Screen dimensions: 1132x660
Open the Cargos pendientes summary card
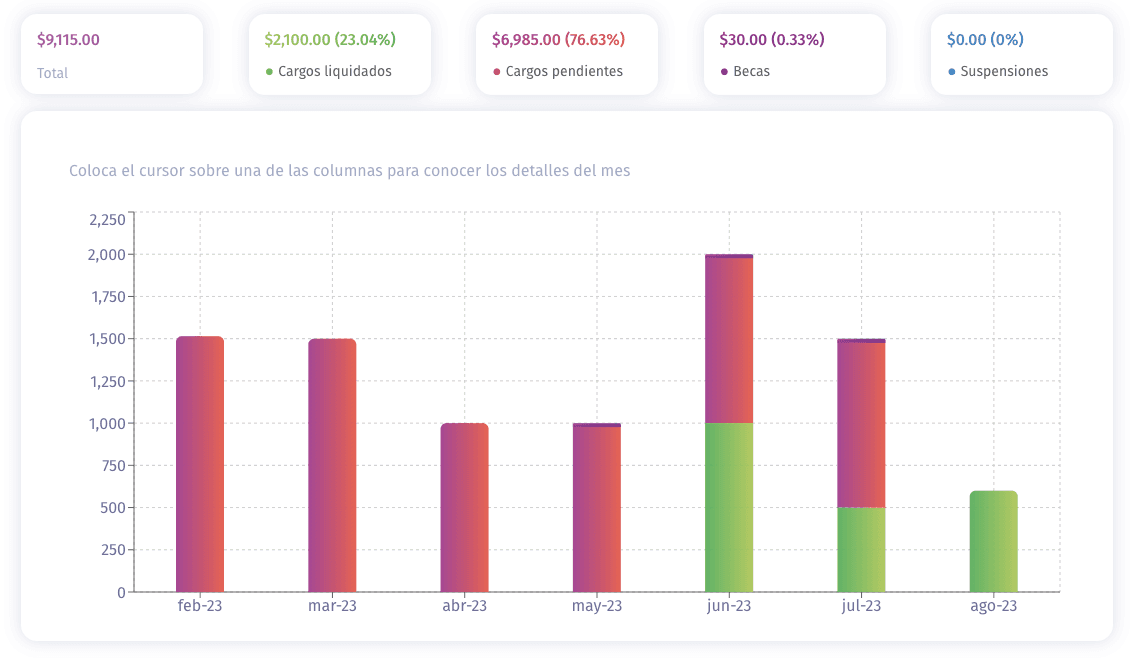point(567,54)
